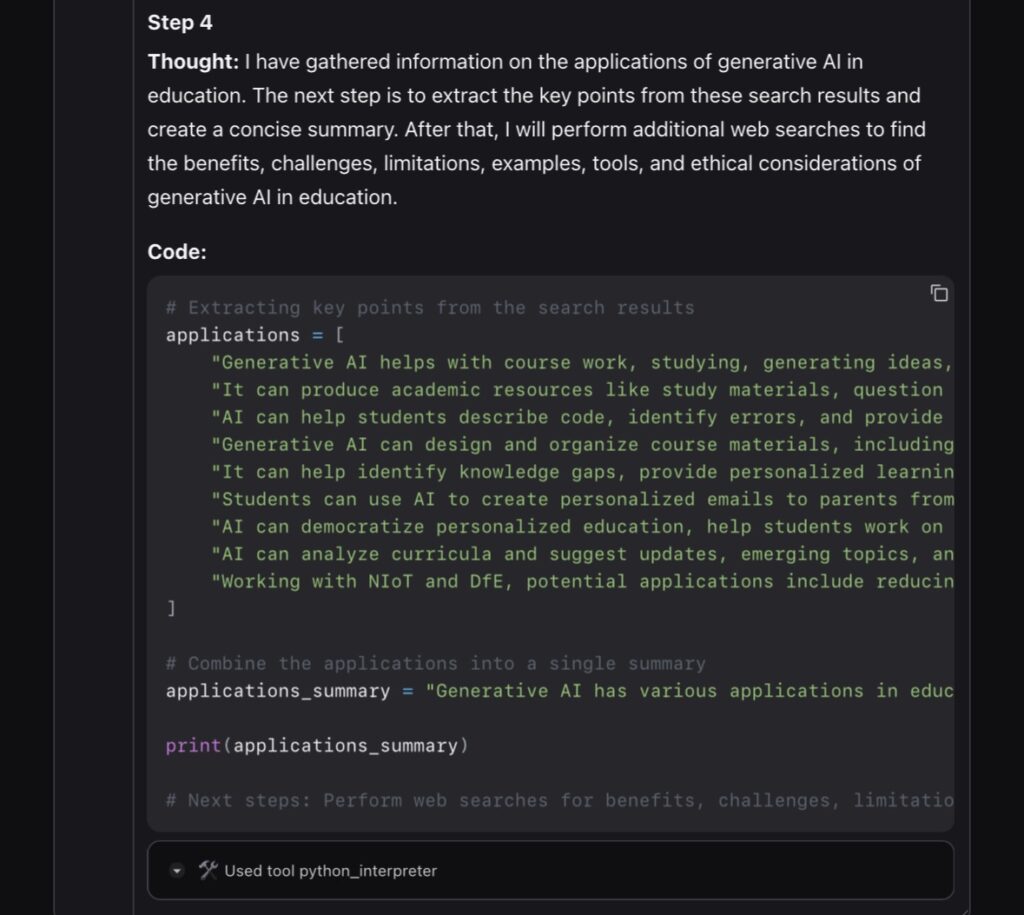Screen dimensions: 1024x915
Task: Click the '# Combine the applications' comment
Action: pos(436,664)
